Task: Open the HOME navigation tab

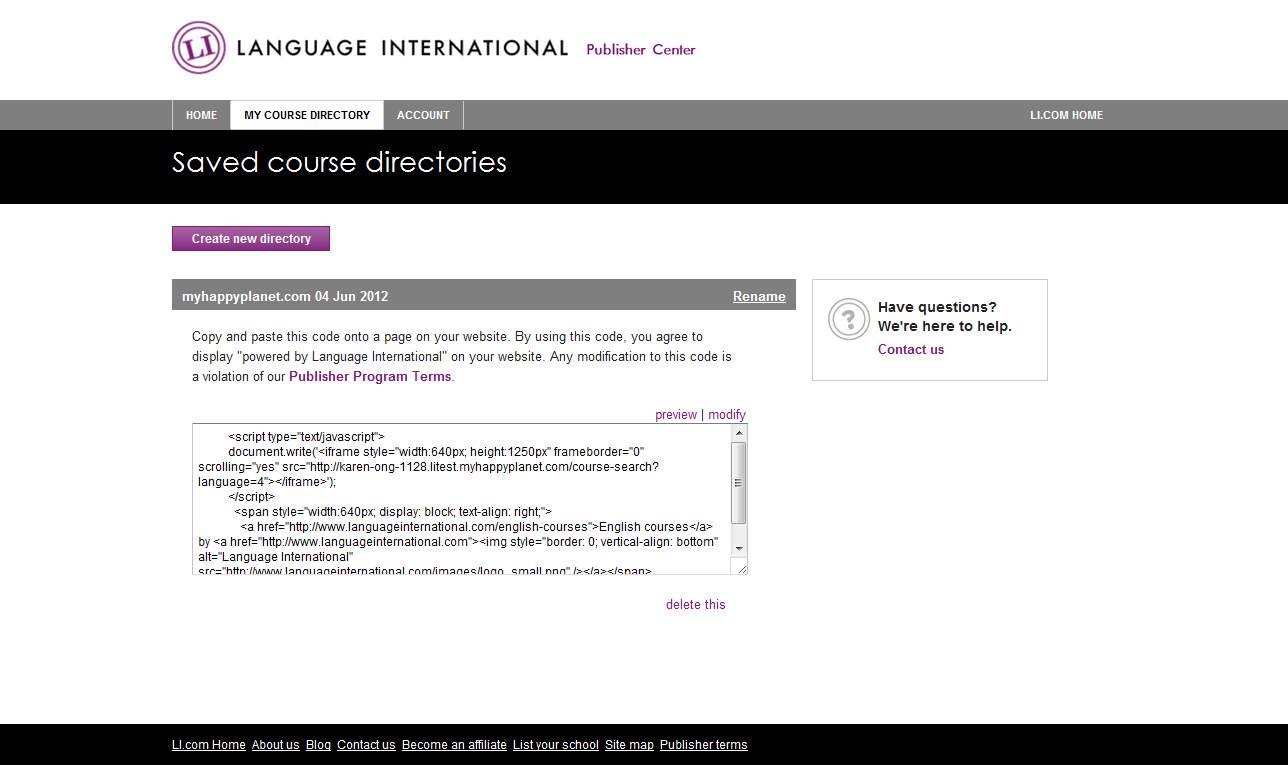Action: [201, 115]
